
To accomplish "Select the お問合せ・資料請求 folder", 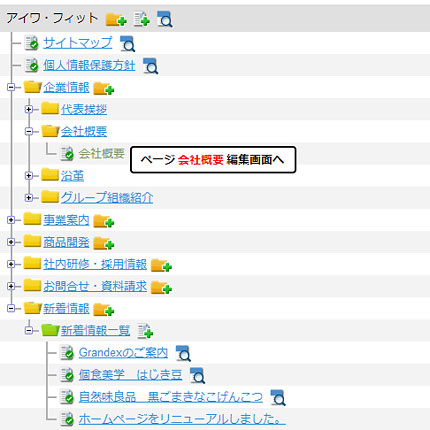I will pos(95,286).
